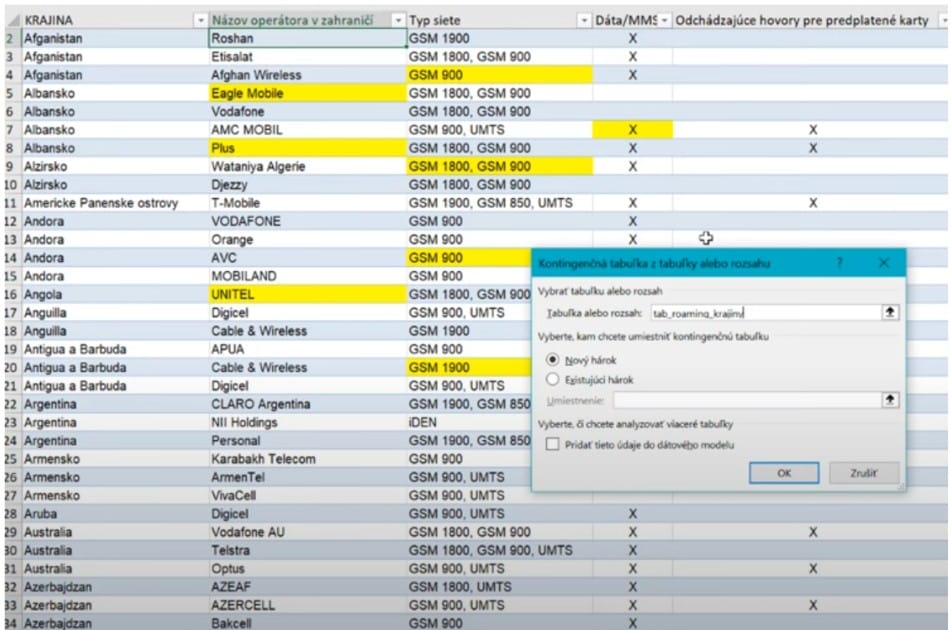The width and height of the screenshot is (950, 630).
Task: Click the NII Holdings cell
Action: [308, 422]
